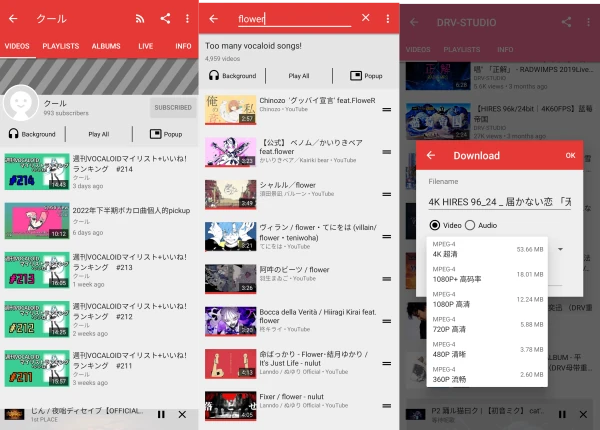Share the DRV-STUDIO channel

(566, 22)
